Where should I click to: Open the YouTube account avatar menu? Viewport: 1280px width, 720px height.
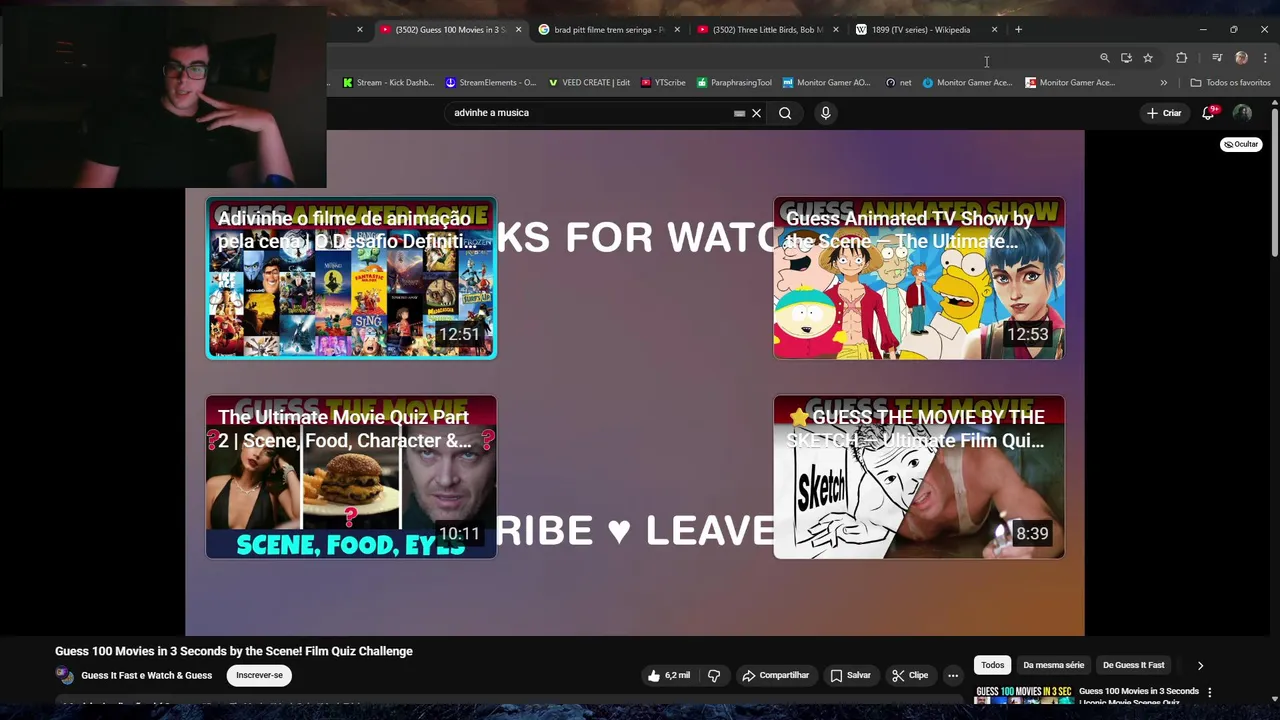click(1242, 113)
